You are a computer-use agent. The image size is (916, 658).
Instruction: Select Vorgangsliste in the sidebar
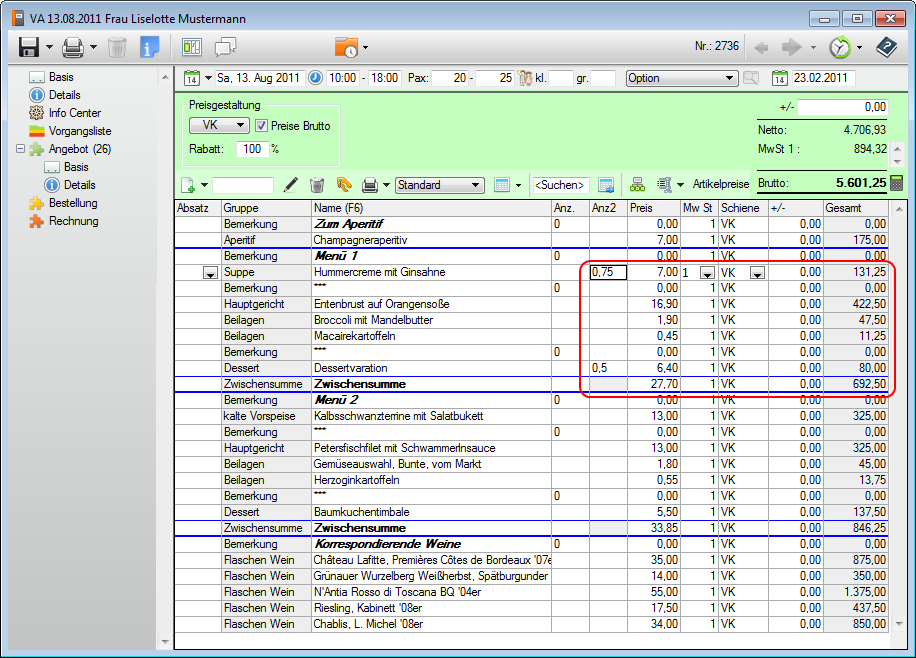[80, 131]
